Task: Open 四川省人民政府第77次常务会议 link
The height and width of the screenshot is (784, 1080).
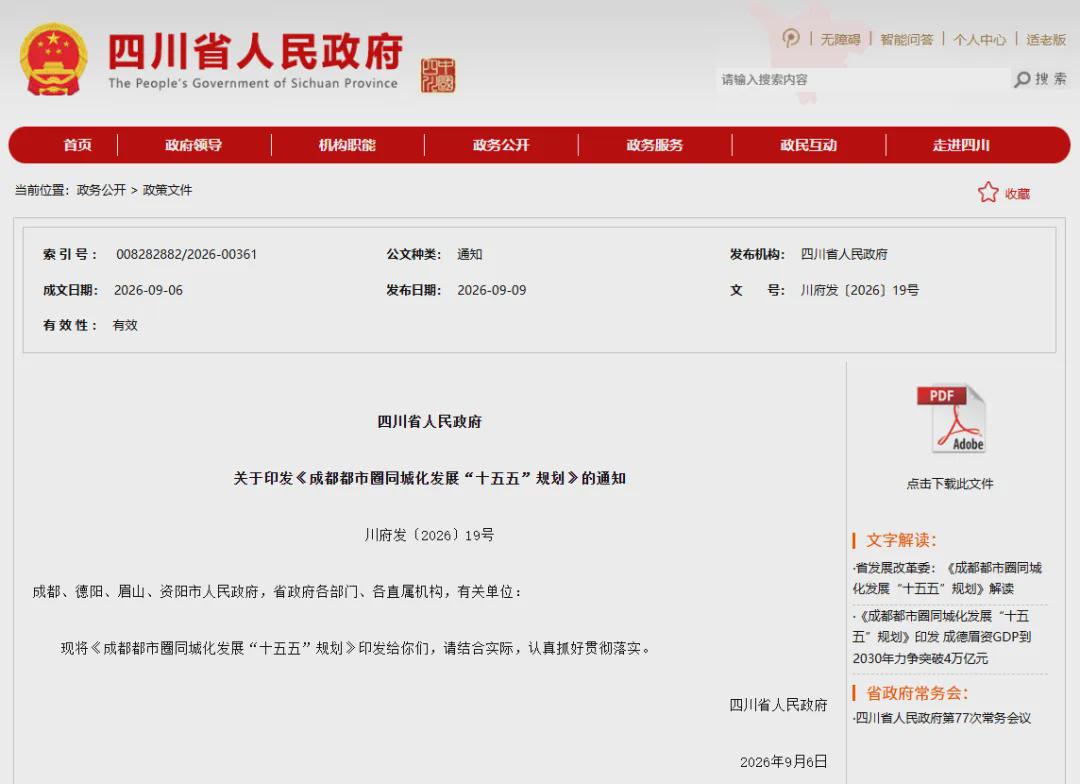Action: click(942, 718)
